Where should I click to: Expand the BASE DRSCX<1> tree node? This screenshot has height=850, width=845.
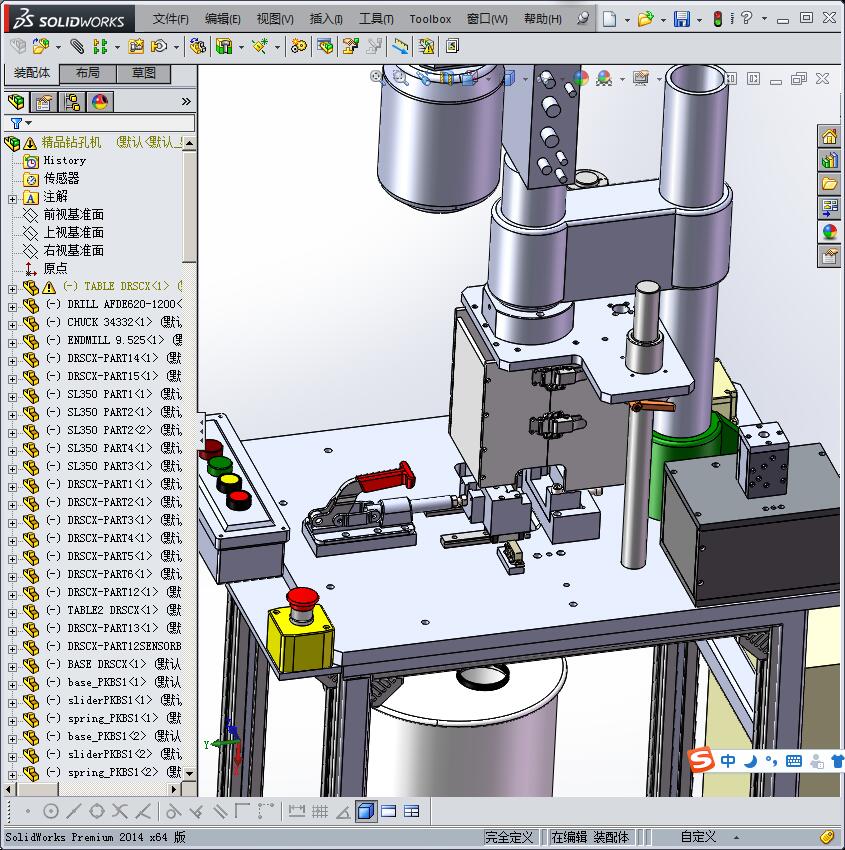pos(12,667)
